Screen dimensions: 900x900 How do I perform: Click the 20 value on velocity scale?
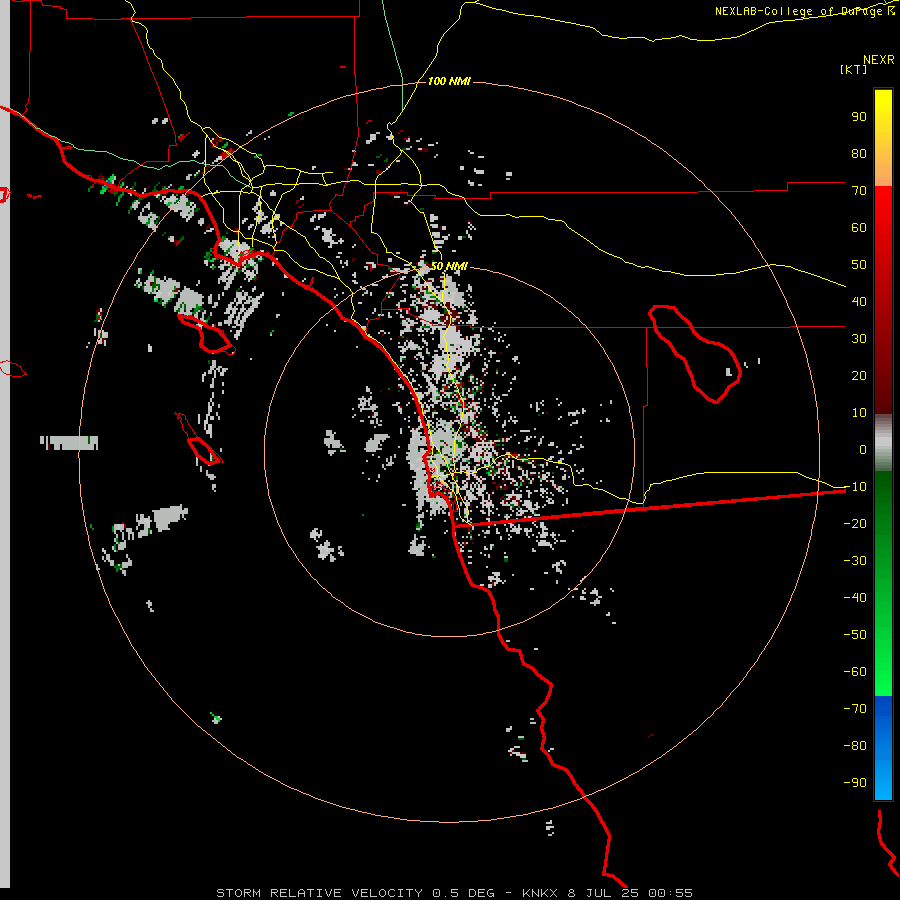click(x=859, y=375)
